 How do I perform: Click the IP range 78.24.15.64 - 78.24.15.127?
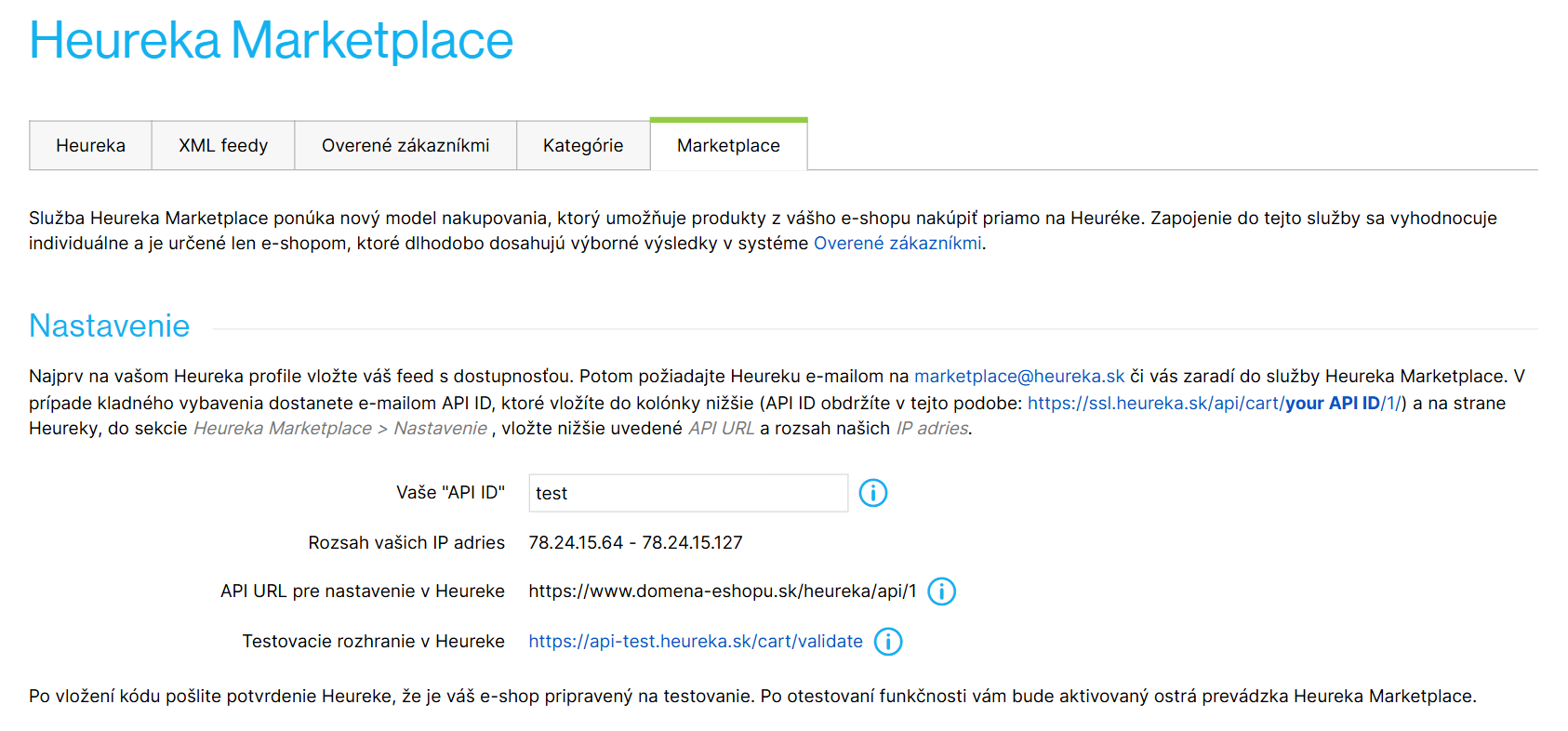635,543
